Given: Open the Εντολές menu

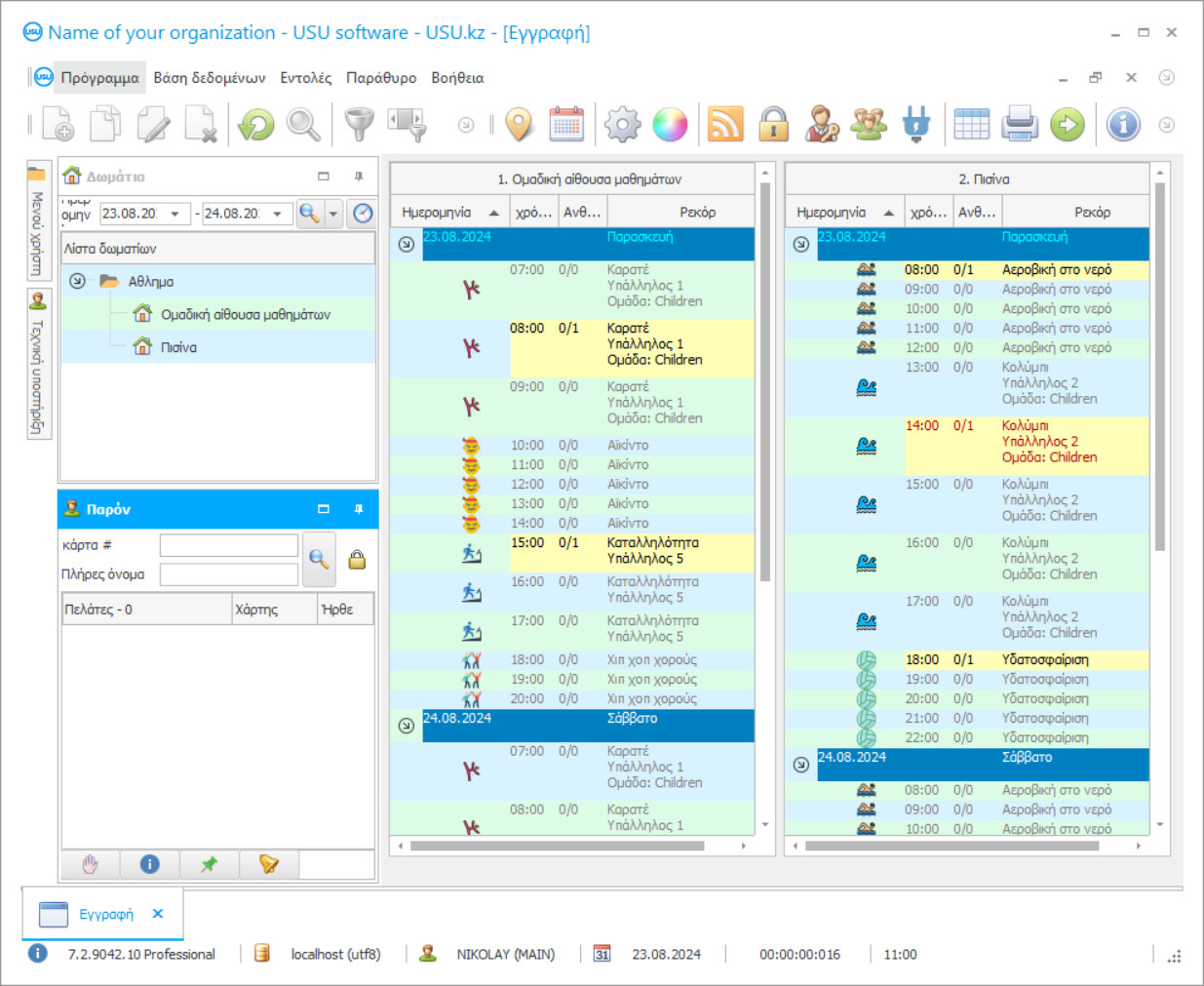Looking at the screenshot, I should 306,77.
